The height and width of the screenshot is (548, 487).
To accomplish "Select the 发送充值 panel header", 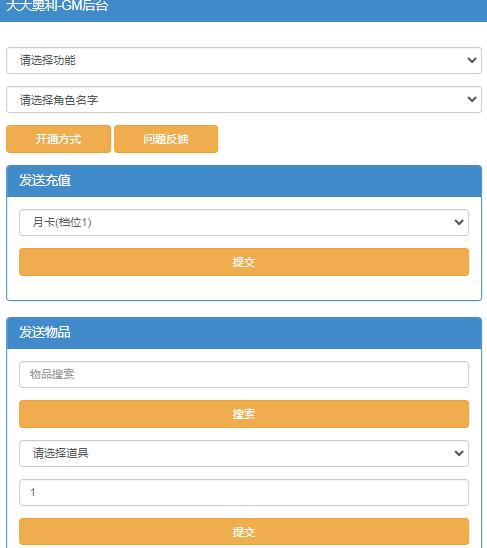I will point(244,181).
